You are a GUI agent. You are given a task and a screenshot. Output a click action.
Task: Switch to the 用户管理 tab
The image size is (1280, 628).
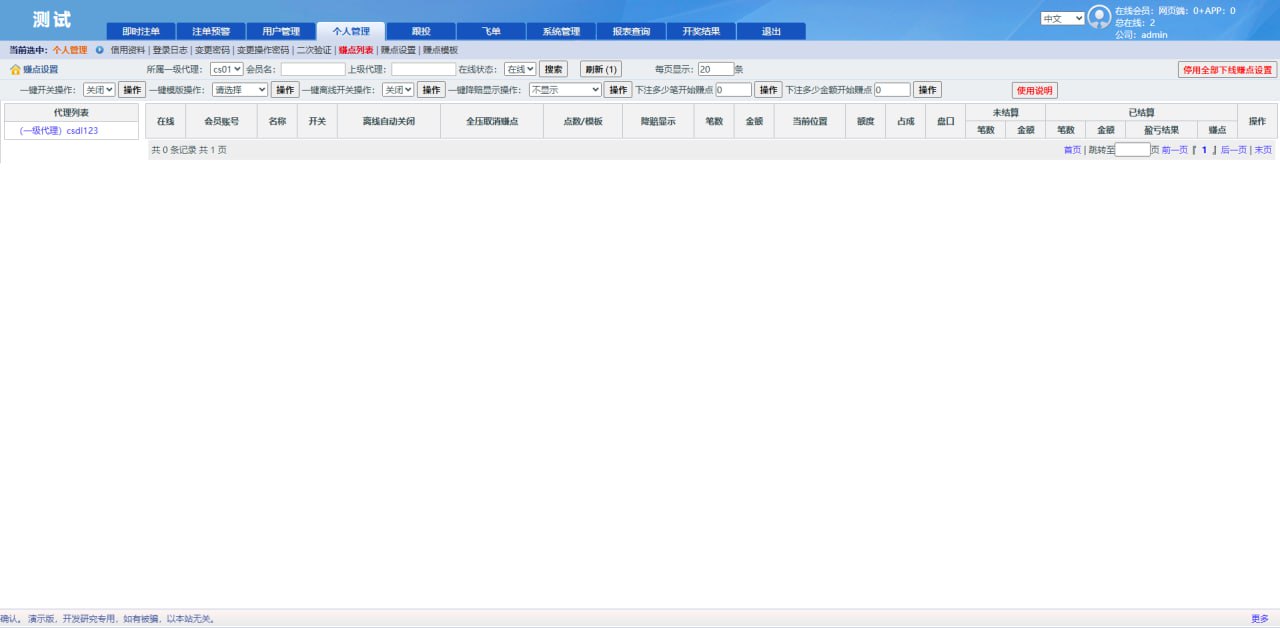click(x=280, y=31)
